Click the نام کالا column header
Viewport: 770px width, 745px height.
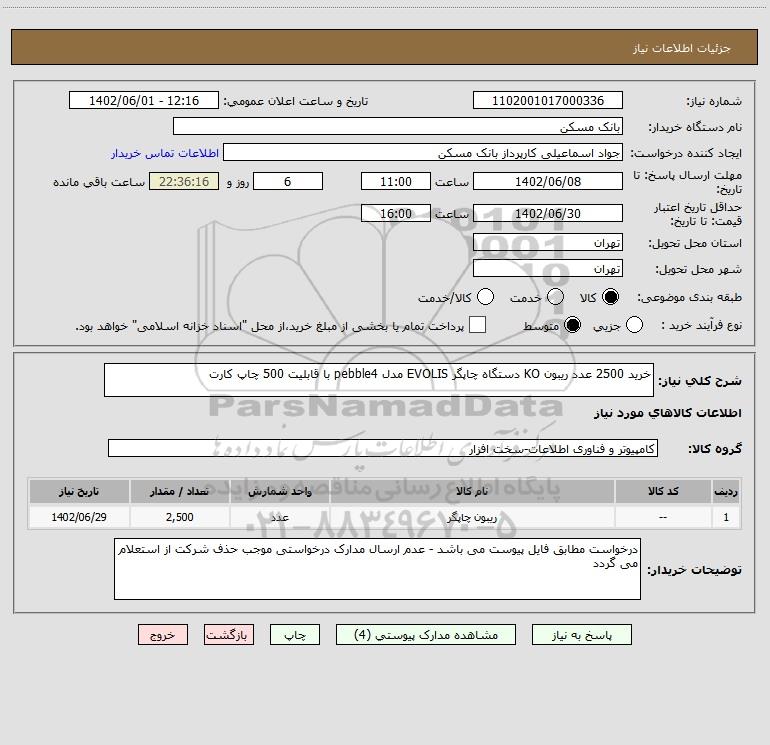coord(472,492)
